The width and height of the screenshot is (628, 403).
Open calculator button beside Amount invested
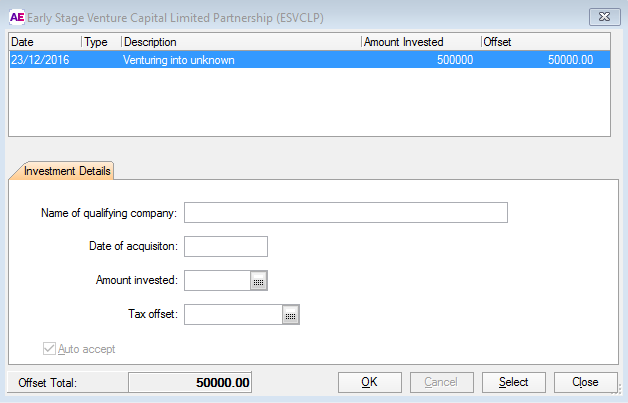pos(259,281)
